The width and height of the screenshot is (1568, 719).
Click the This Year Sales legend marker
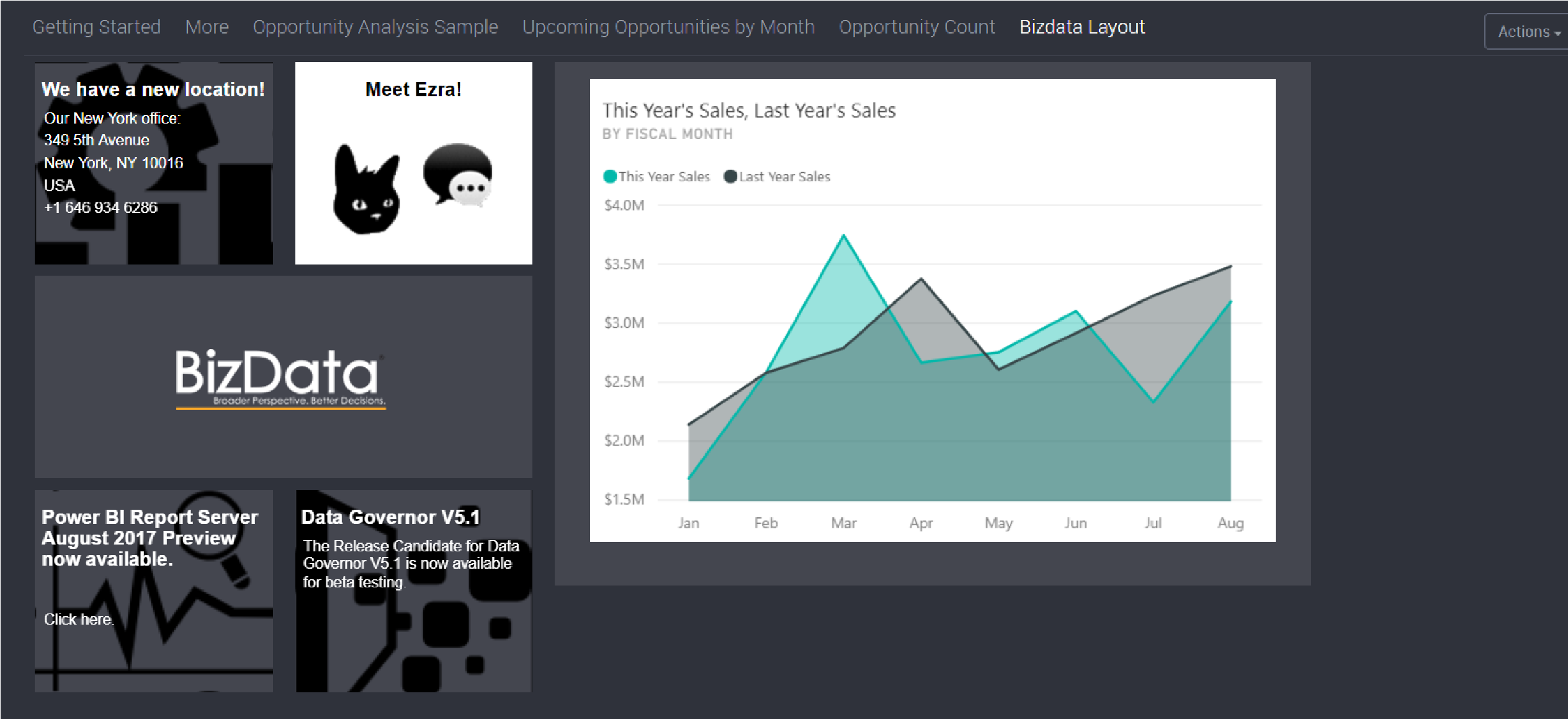(x=610, y=176)
